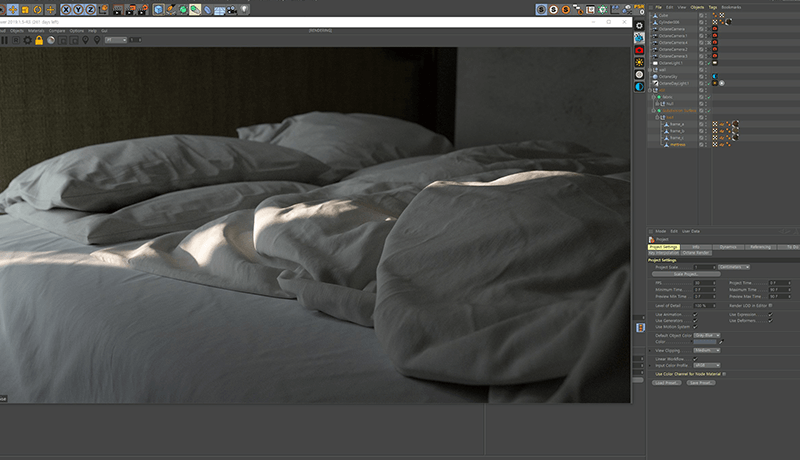
Task: Select the Cylinder006 object in Object Manager
Action: [669, 22]
